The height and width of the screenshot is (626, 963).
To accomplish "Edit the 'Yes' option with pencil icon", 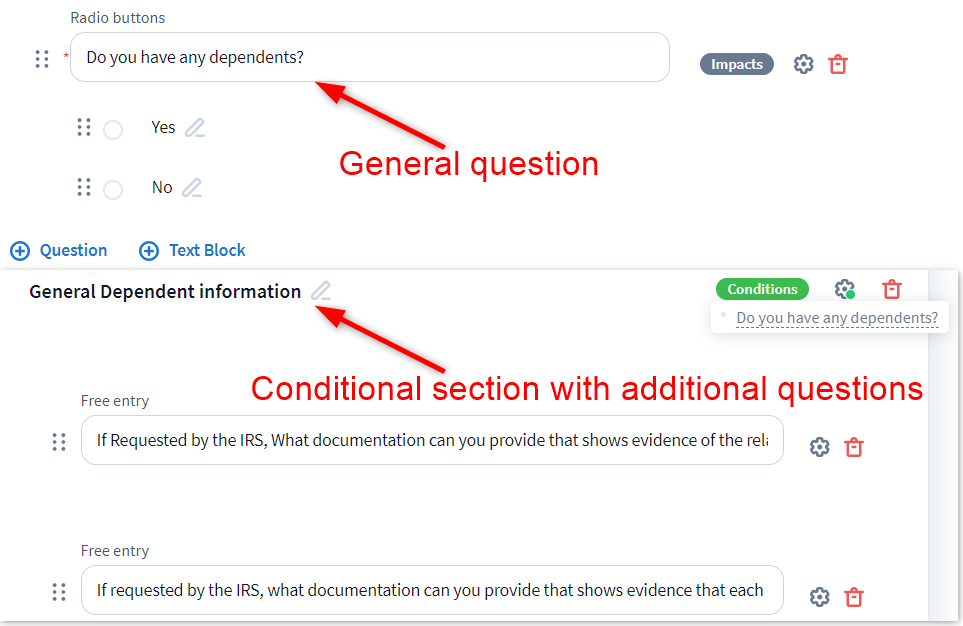I will point(195,128).
